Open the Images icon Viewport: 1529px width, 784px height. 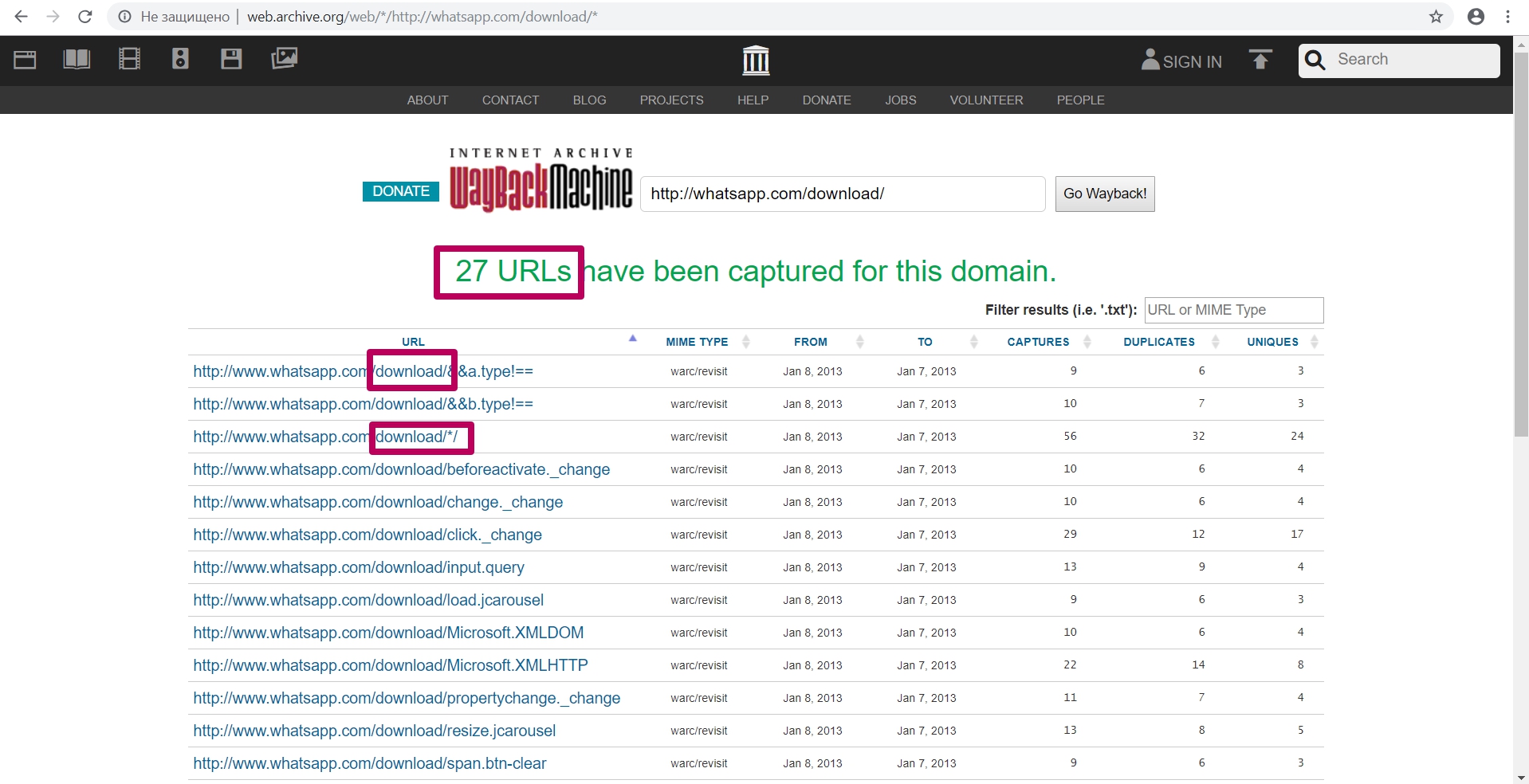point(285,59)
